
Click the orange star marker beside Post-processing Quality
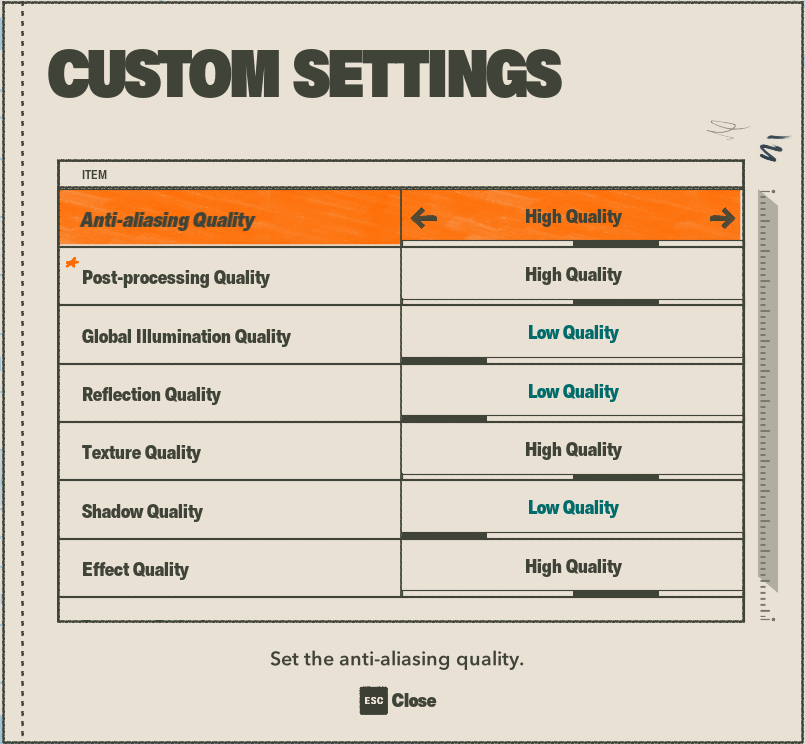click(x=72, y=263)
